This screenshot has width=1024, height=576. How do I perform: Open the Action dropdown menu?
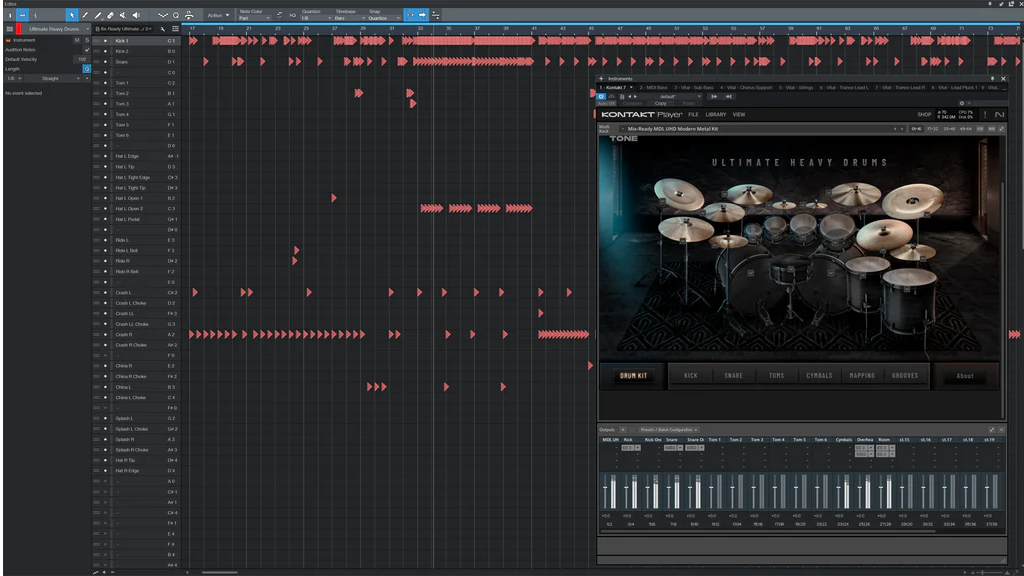218,15
